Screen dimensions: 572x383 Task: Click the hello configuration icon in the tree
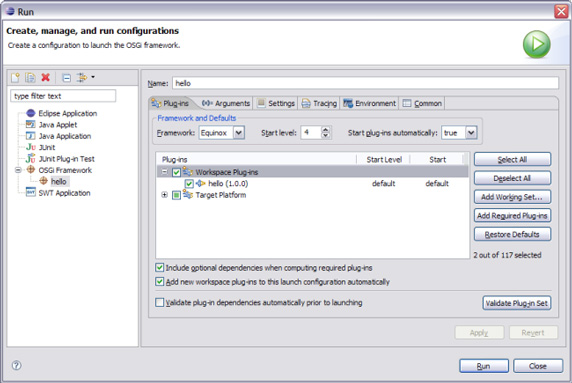tap(43, 181)
